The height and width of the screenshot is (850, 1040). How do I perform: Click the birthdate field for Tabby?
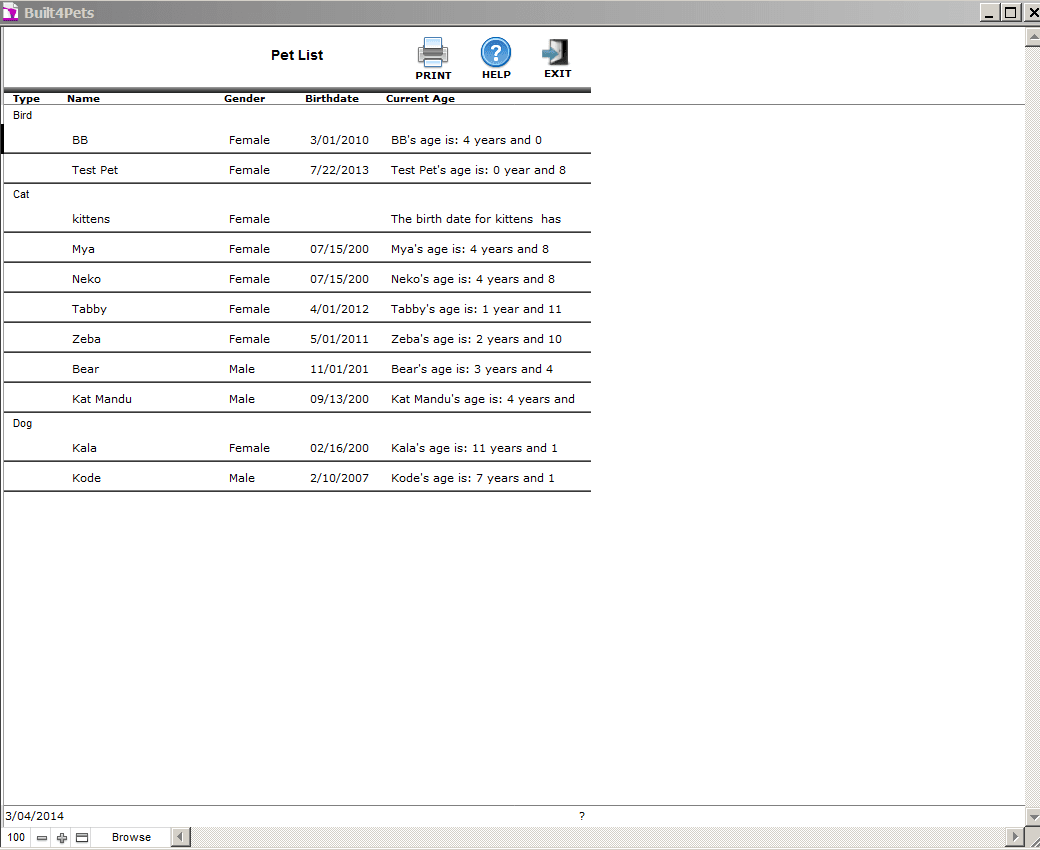339,309
